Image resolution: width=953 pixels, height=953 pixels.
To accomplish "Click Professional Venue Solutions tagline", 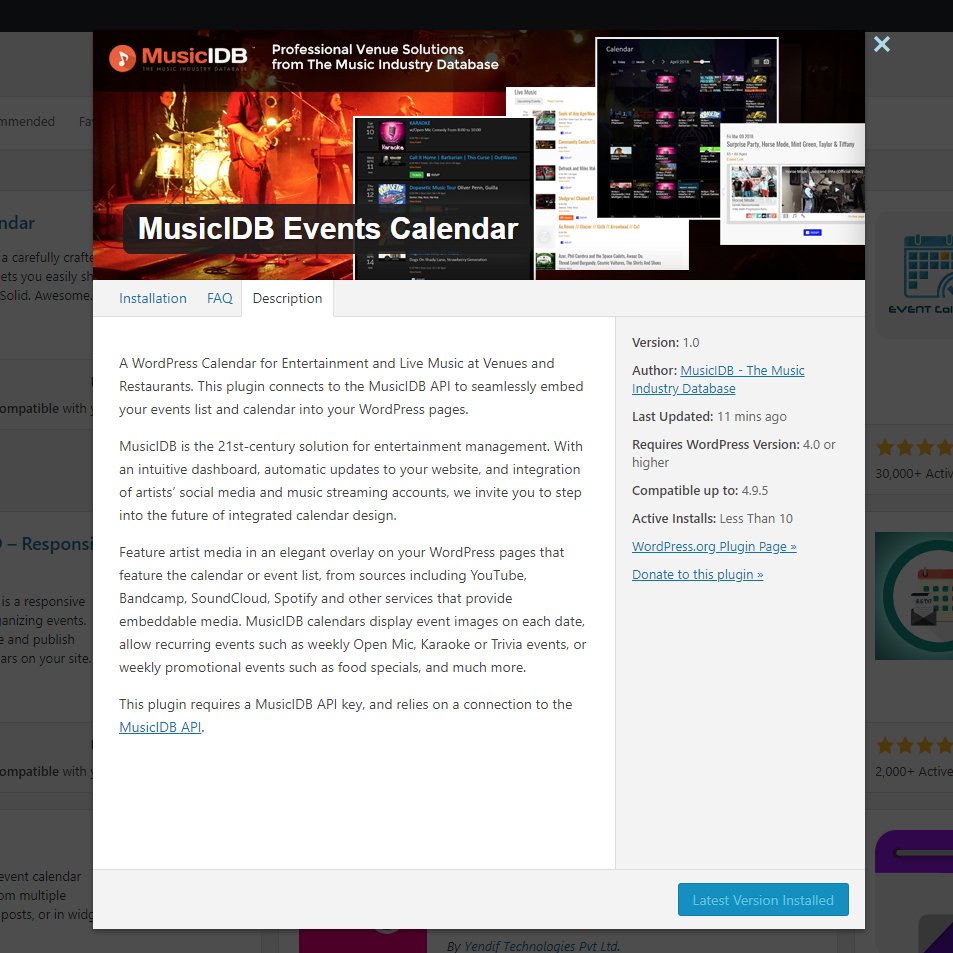I will pyautogui.click(x=385, y=57).
